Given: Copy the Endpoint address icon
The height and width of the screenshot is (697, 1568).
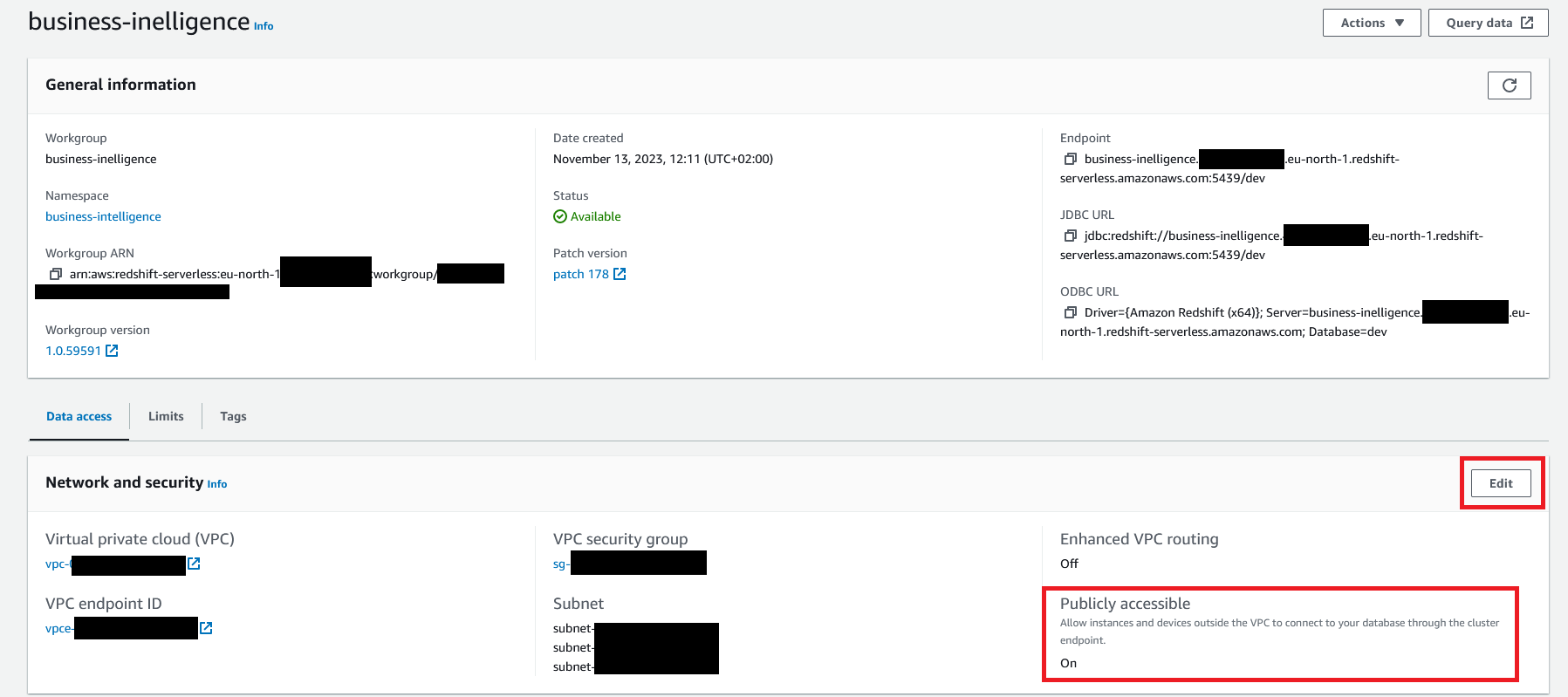Looking at the screenshot, I should 1071,159.
